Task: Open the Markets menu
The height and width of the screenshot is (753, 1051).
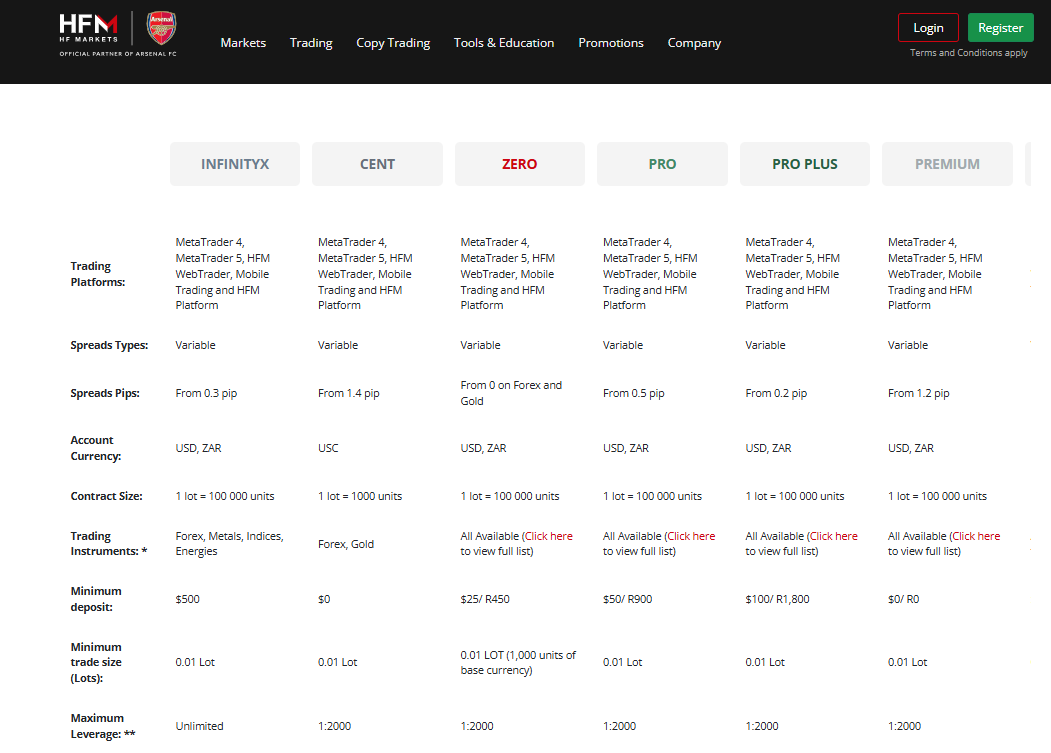Action: pyautogui.click(x=243, y=43)
